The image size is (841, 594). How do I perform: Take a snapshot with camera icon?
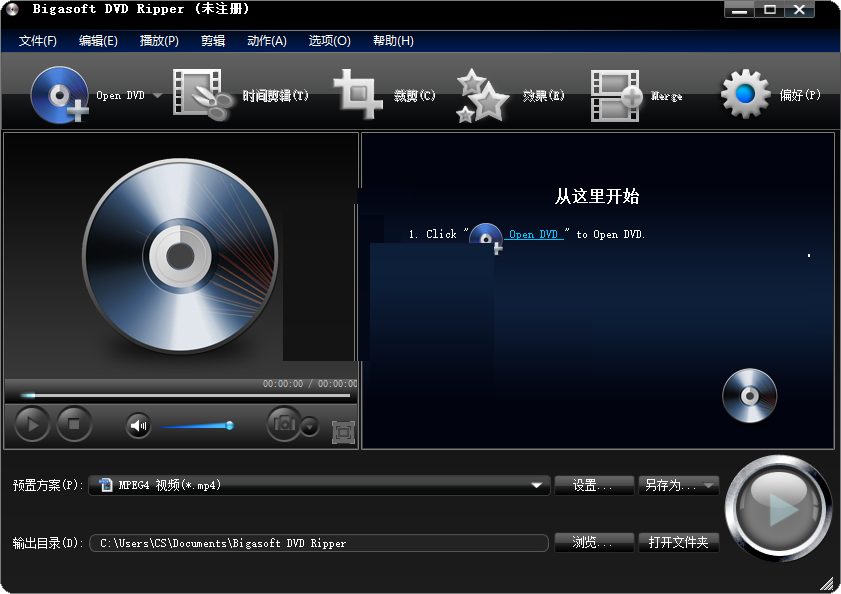click(284, 424)
